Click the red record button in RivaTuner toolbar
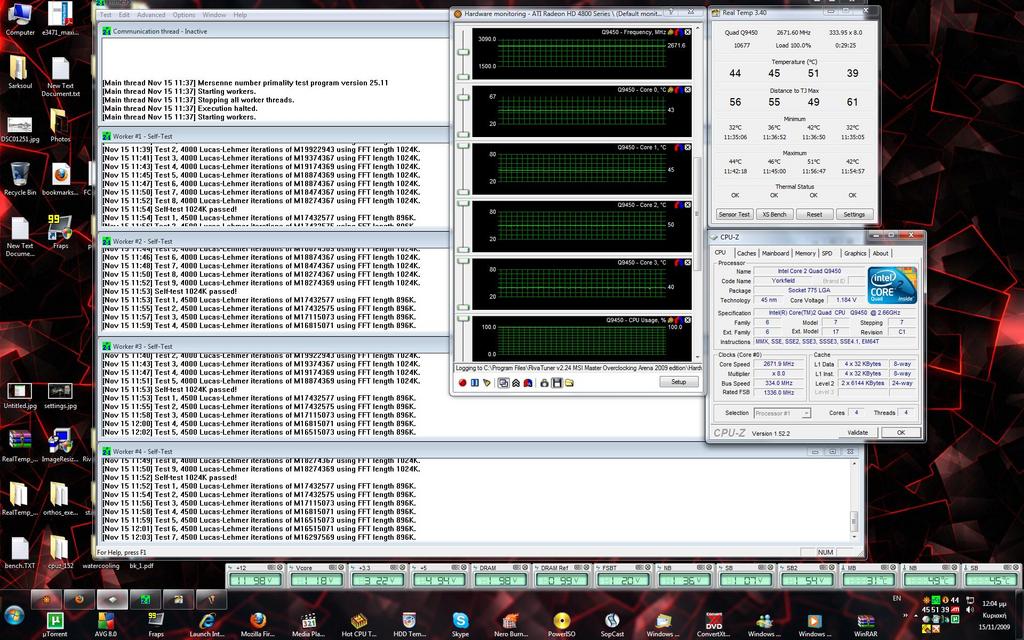This screenshot has height=640, width=1024. (462, 383)
